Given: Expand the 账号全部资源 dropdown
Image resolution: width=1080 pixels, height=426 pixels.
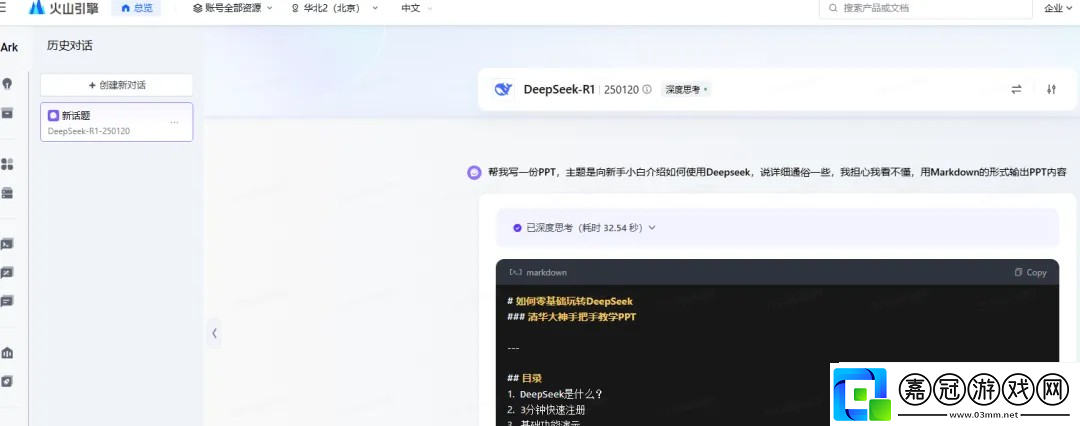Looking at the screenshot, I should 233,8.
